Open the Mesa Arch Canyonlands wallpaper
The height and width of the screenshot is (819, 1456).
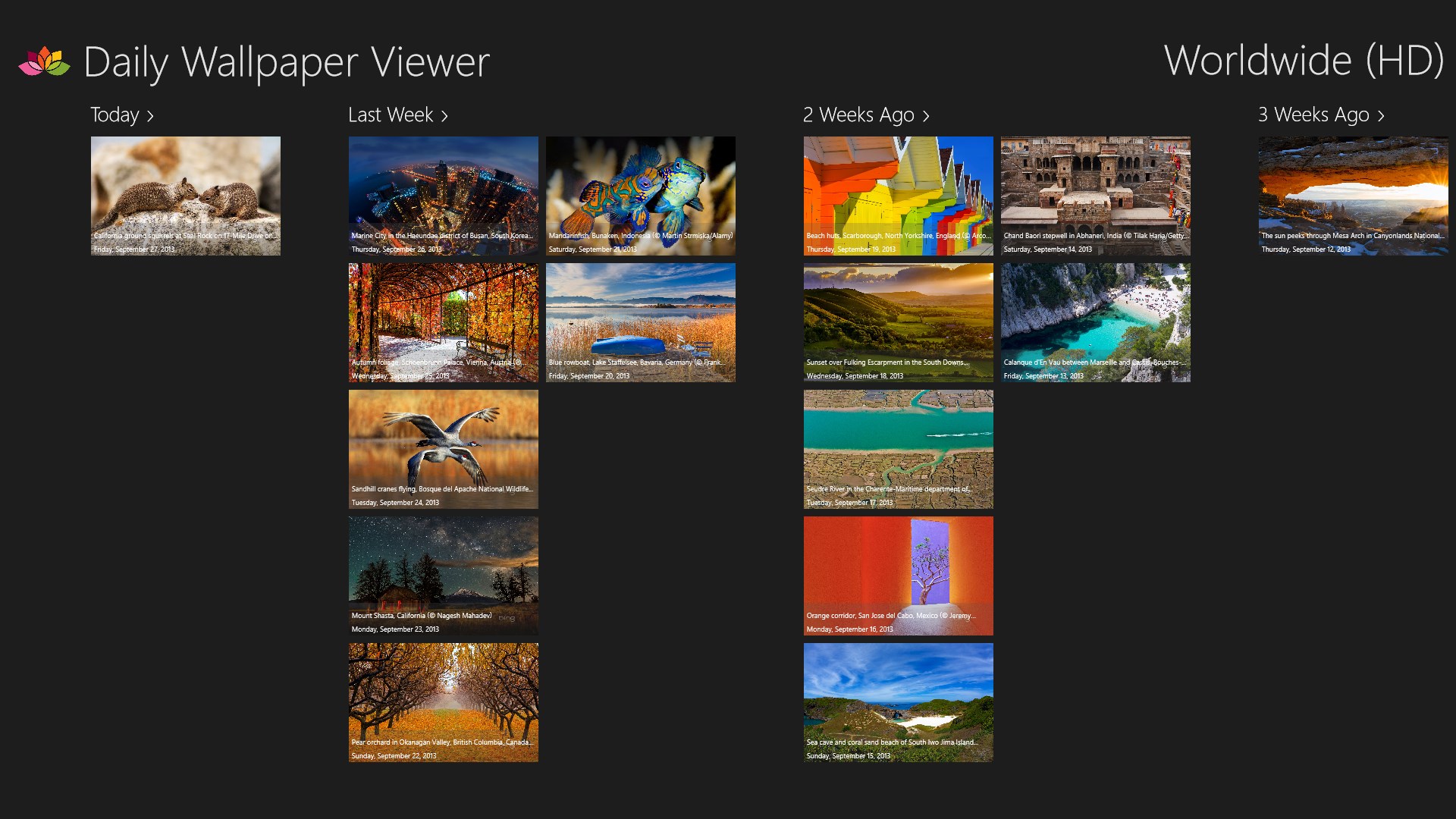[x=1354, y=196]
